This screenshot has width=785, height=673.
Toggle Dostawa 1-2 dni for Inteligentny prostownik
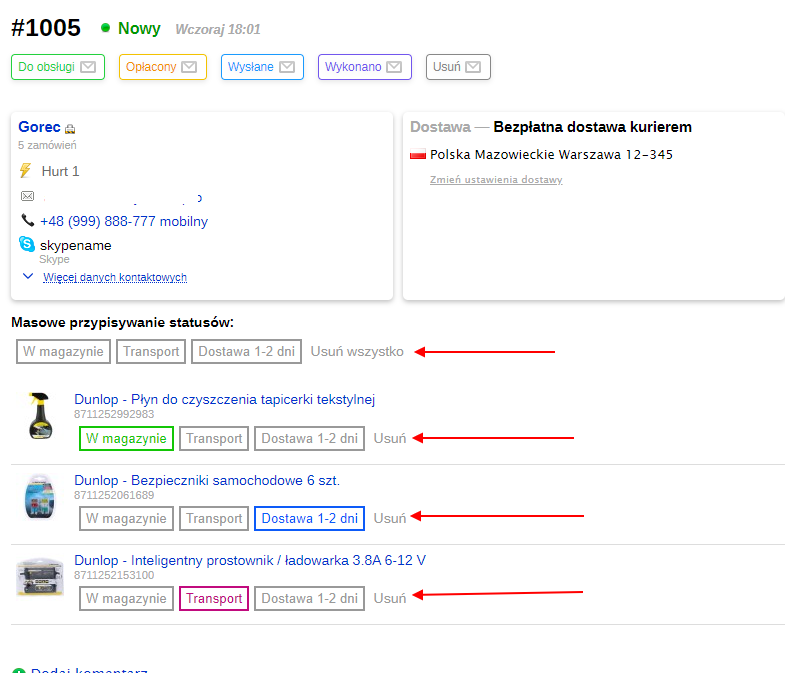click(309, 598)
